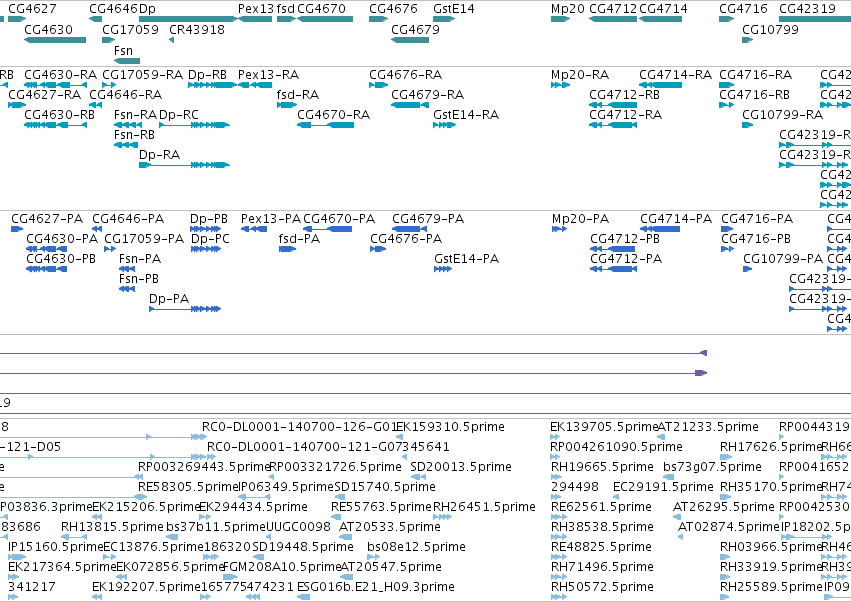Click the CG4679-PA protein label
Image resolution: width=851 pixels, height=602 pixels.
coord(428,219)
